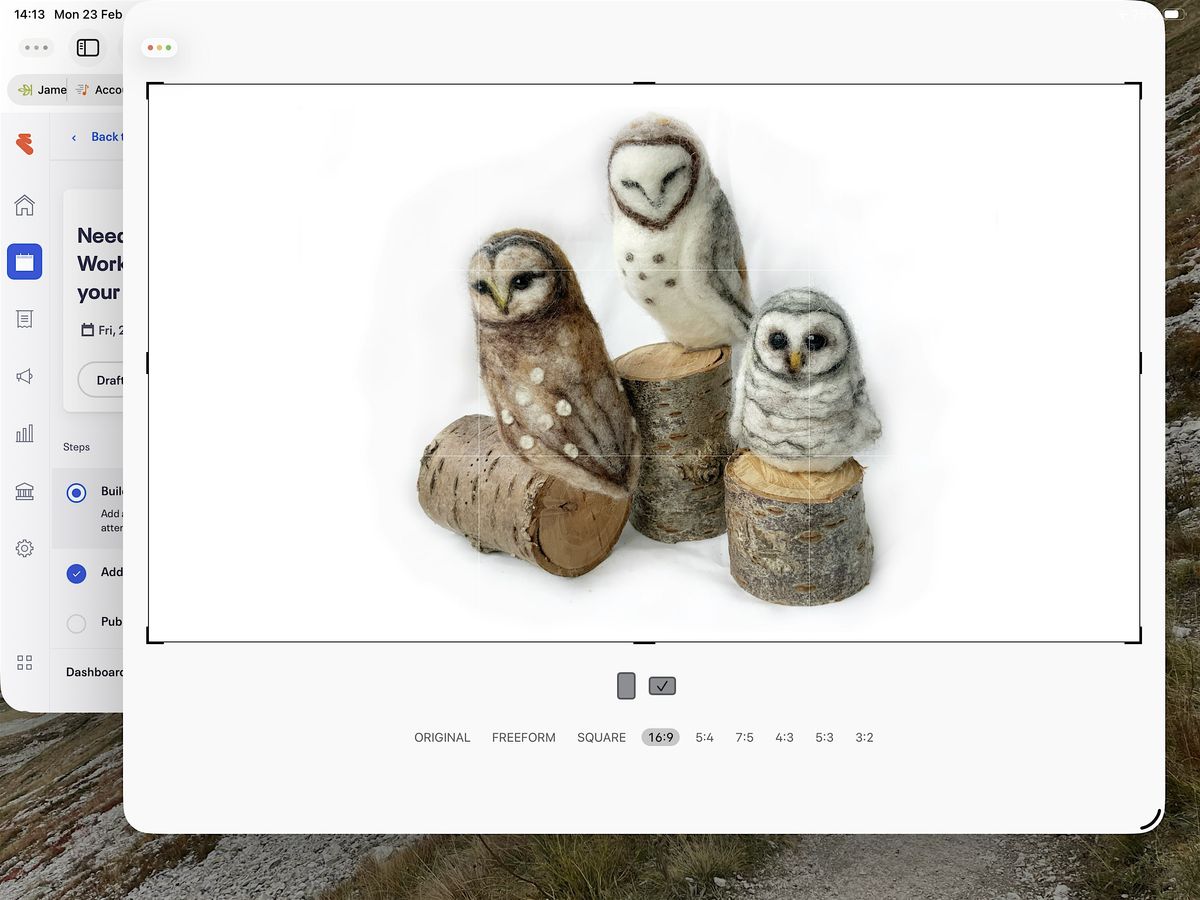Open the Settings gear icon
The height and width of the screenshot is (900, 1200).
pos(25,548)
